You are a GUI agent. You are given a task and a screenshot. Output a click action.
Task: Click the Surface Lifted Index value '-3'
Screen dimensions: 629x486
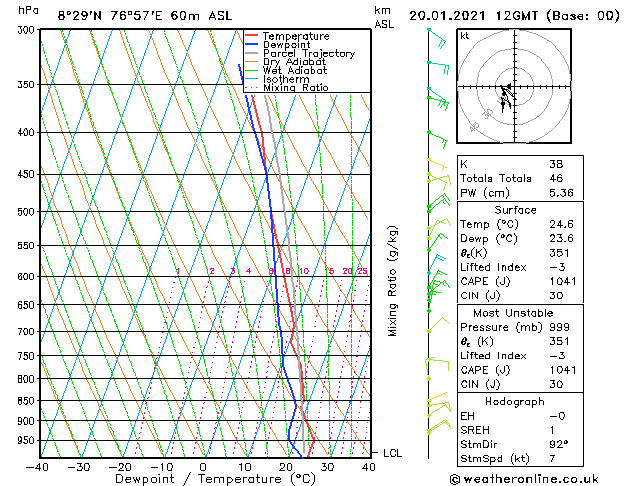click(x=557, y=267)
